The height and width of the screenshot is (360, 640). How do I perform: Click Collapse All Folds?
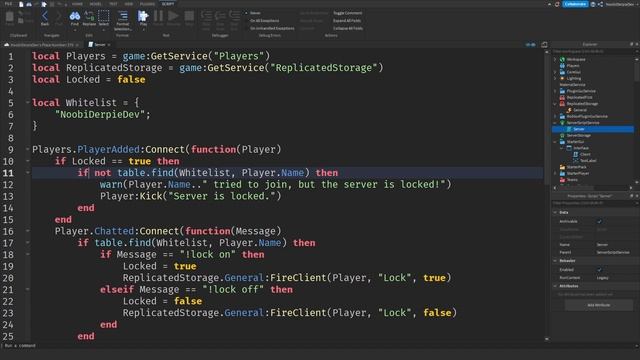point(348,29)
